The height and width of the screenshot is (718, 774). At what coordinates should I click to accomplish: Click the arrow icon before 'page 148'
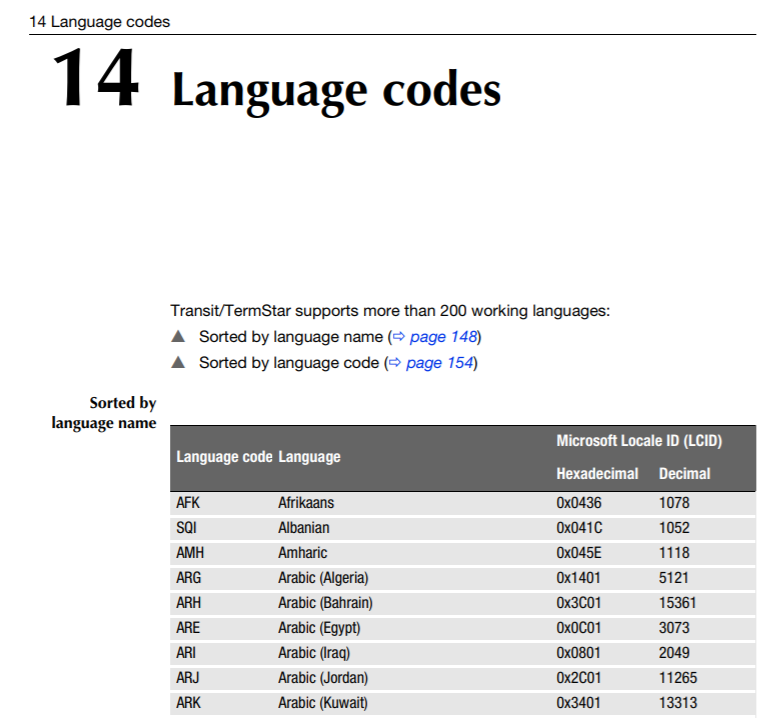click(399, 337)
